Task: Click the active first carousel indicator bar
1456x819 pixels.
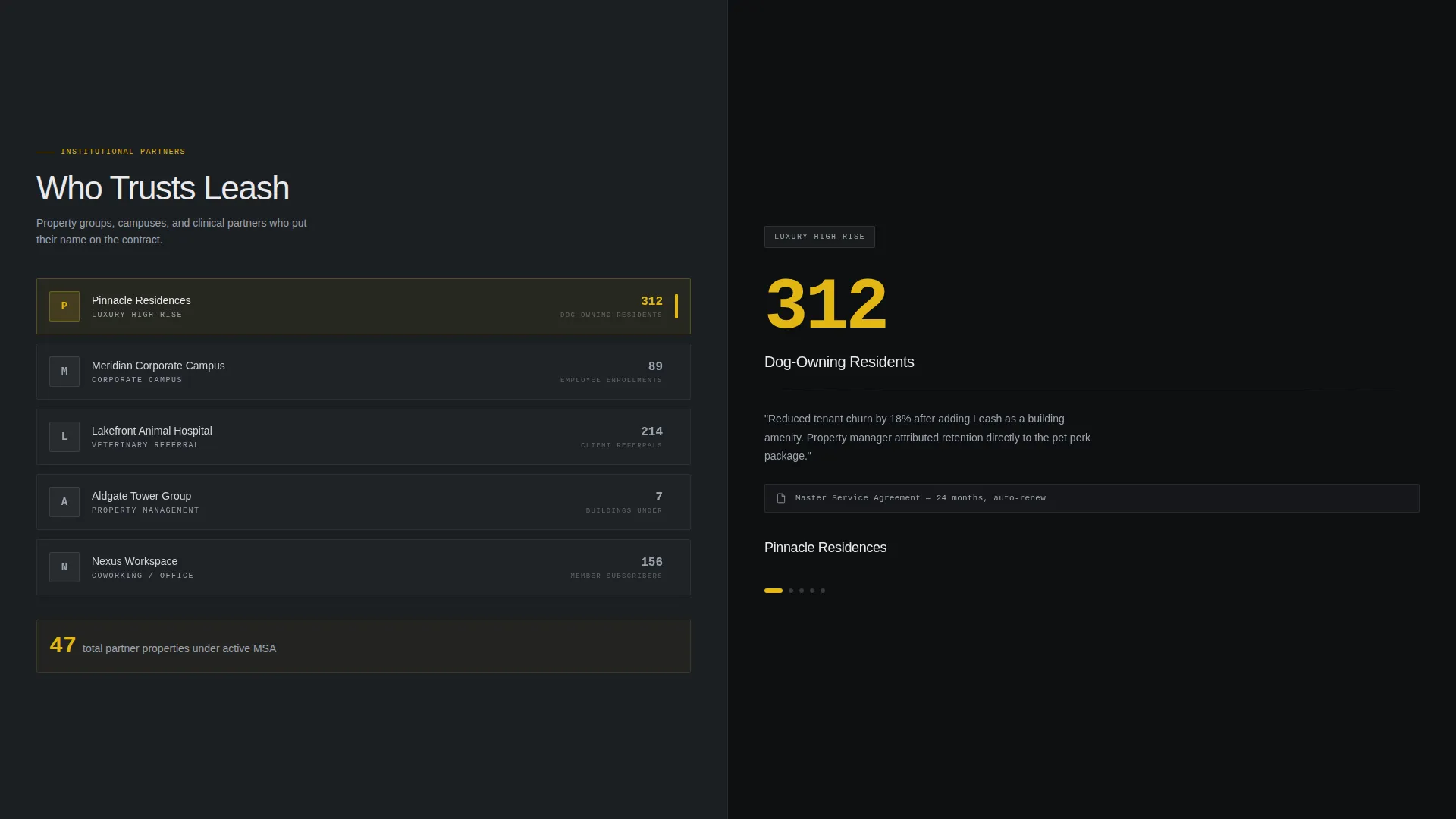Action: (773, 591)
